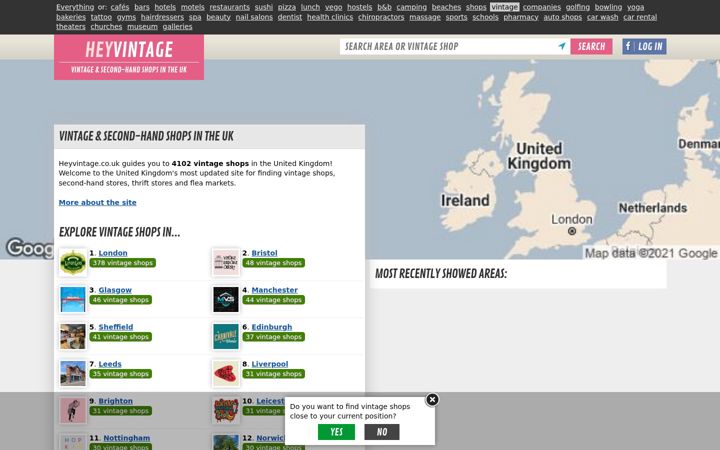Select the churches category
The height and width of the screenshot is (450, 720).
[107, 27]
